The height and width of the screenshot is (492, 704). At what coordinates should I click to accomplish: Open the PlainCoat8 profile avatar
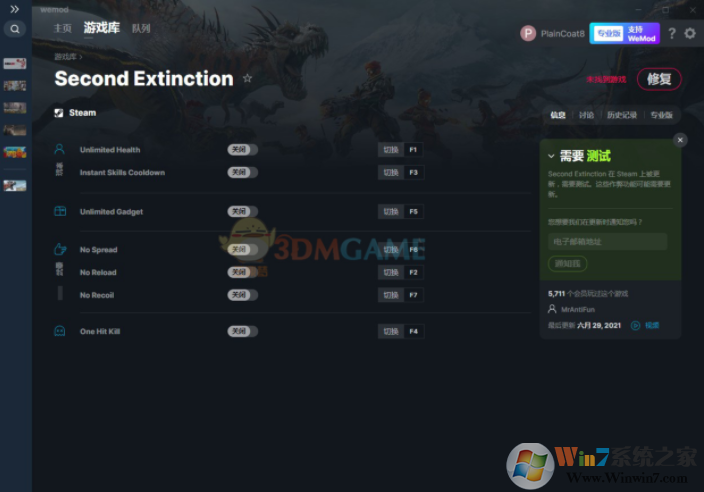click(x=528, y=33)
